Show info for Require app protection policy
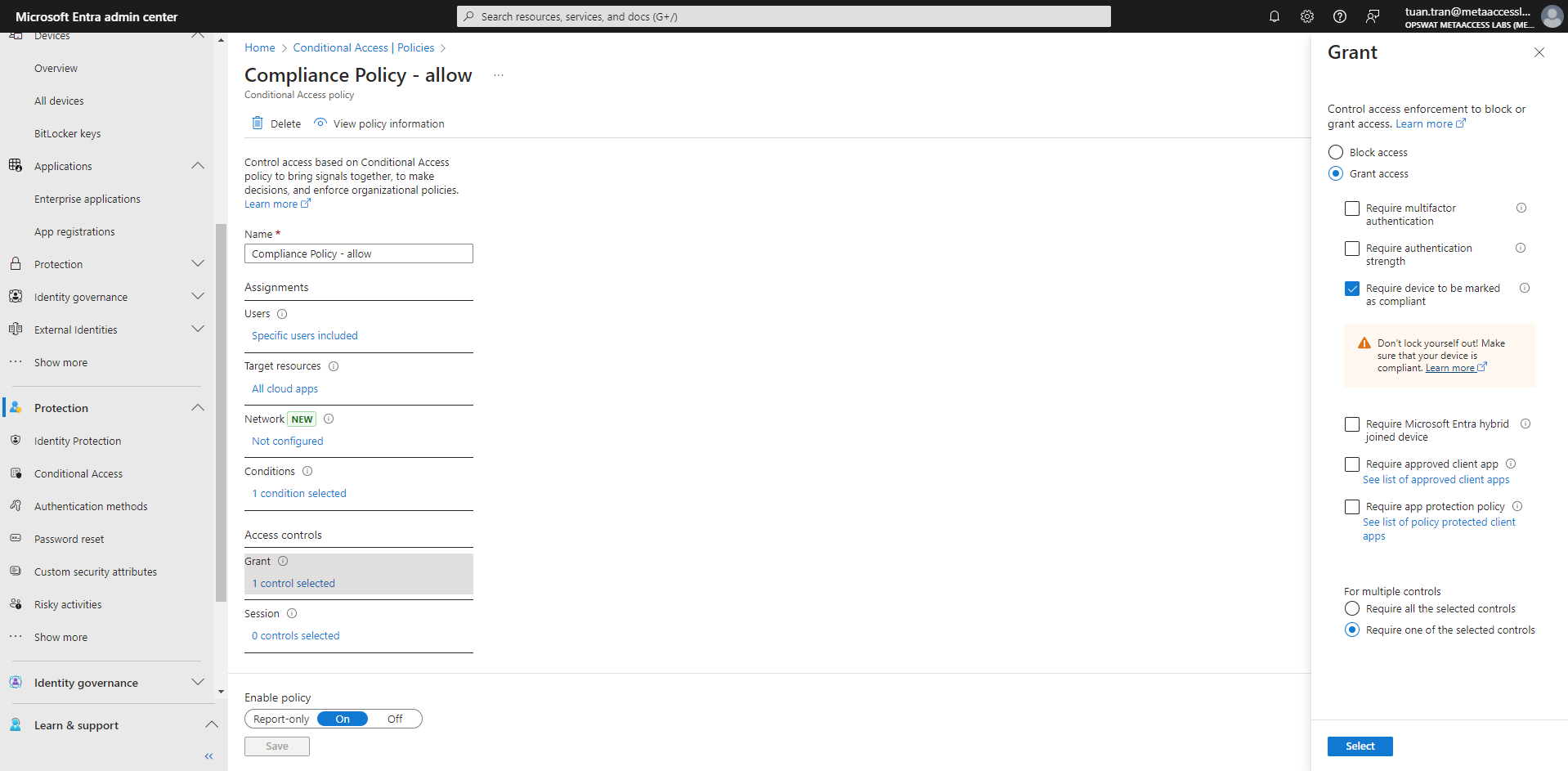Viewport: 1568px width, 771px height. tap(1517, 506)
